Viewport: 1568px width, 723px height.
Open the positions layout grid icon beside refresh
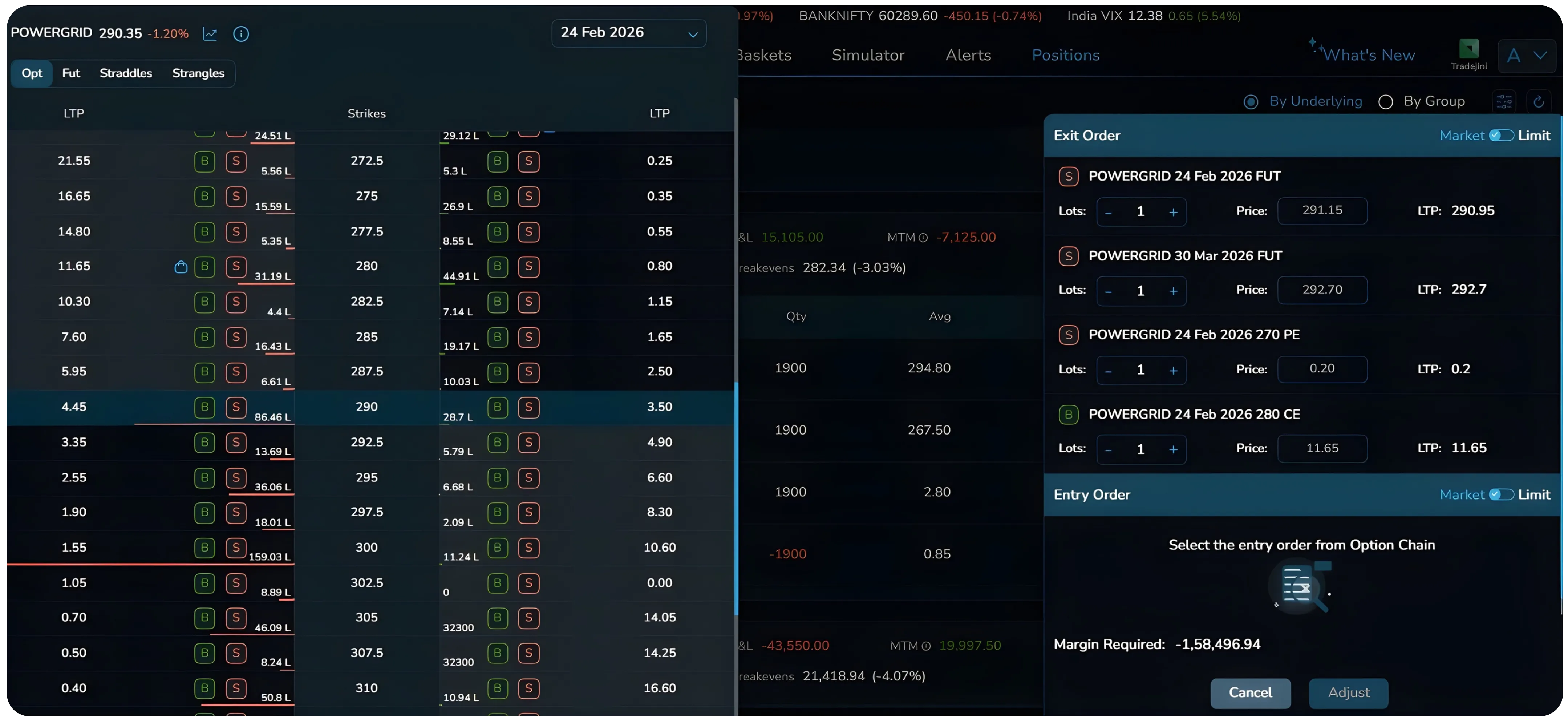(1504, 101)
